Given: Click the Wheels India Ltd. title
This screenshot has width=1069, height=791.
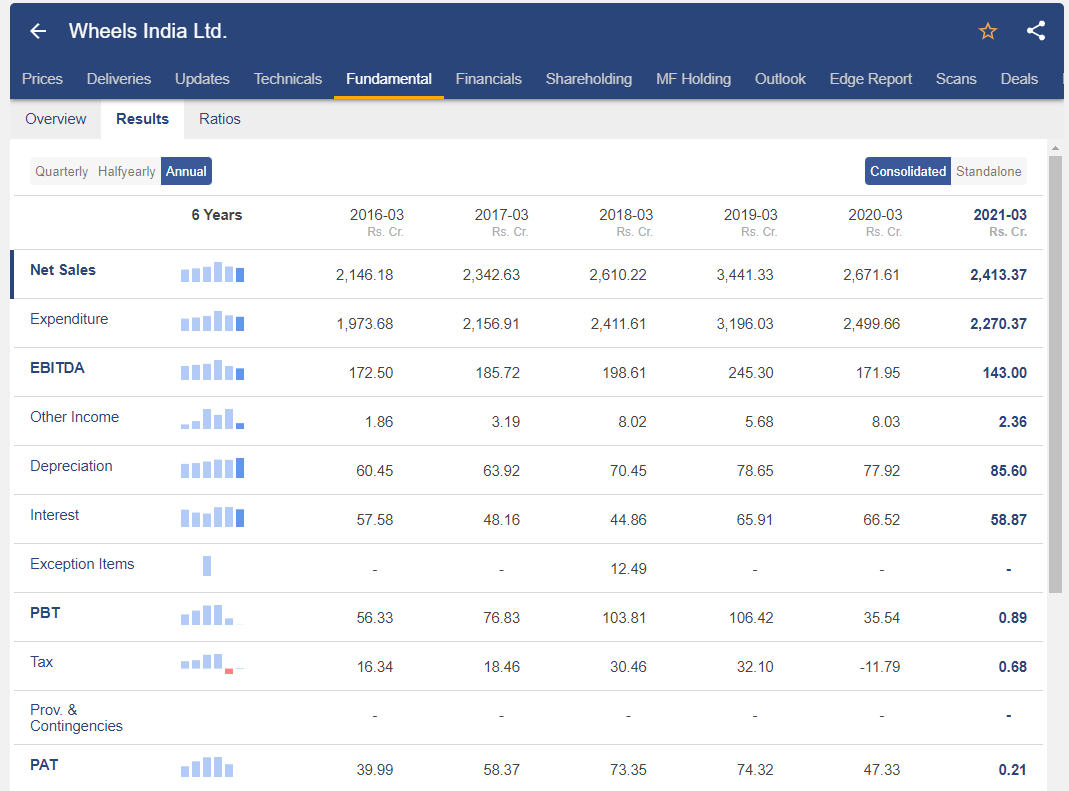Looking at the screenshot, I should (148, 31).
